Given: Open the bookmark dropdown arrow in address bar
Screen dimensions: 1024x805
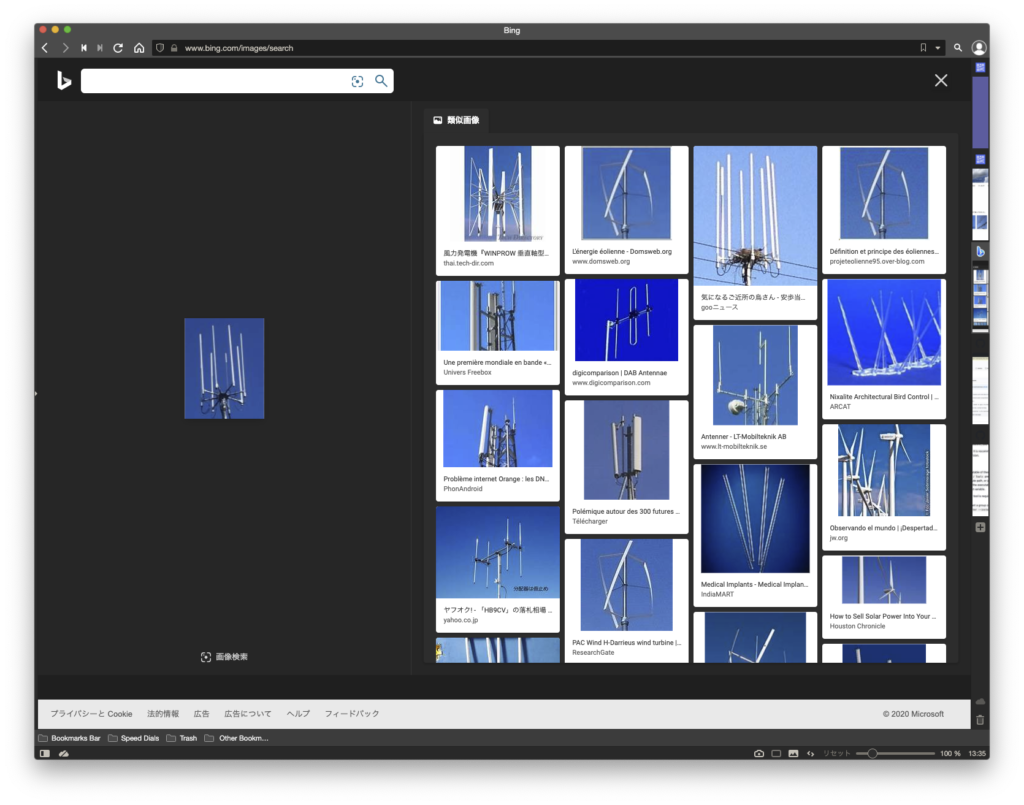Looking at the screenshot, I should pos(938,48).
